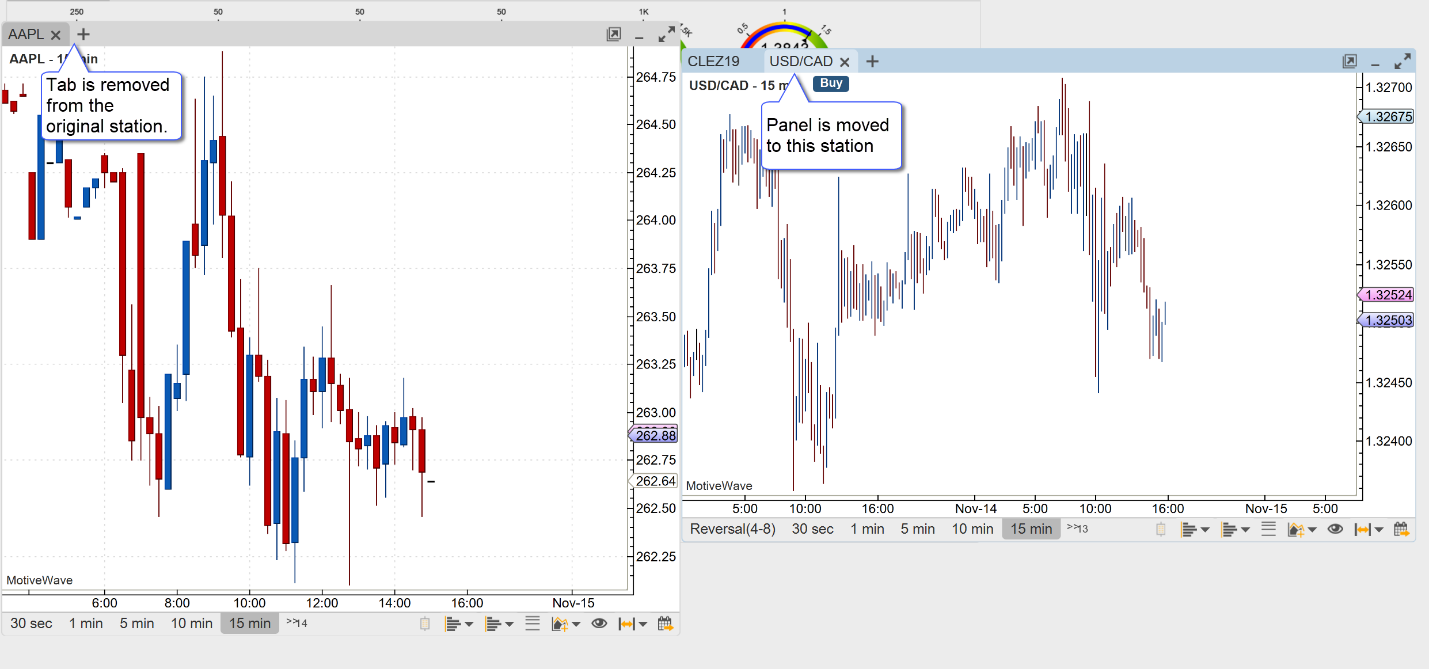
Task: Click the horizontal lines icon on USD/CAD chart
Action: (x=1269, y=529)
